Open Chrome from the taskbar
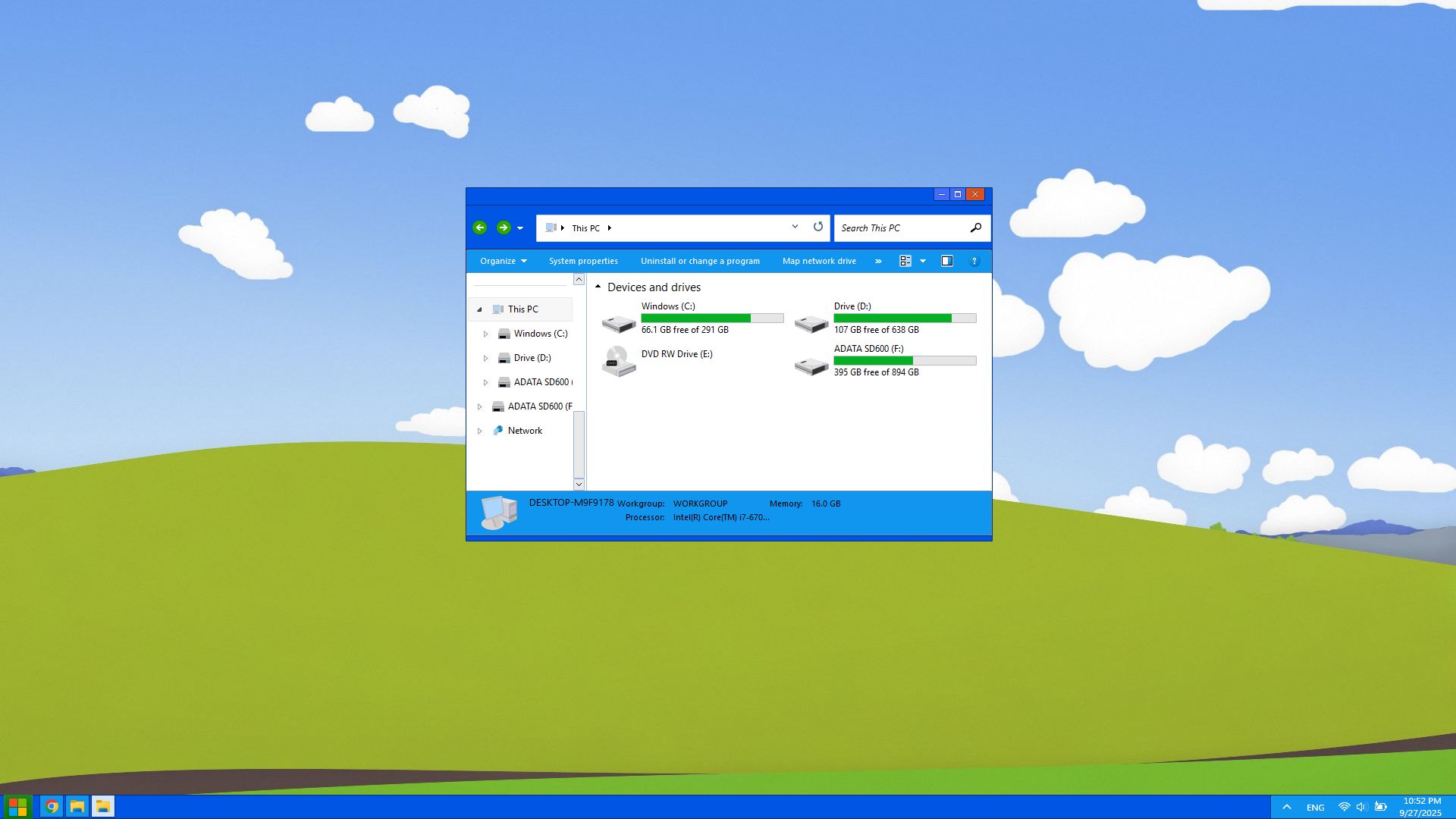The height and width of the screenshot is (819, 1456). (52, 806)
